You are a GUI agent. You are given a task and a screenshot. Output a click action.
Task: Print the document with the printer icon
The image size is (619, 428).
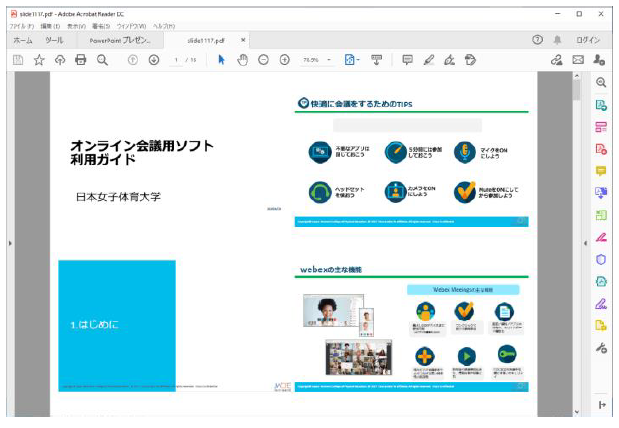(x=81, y=60)
